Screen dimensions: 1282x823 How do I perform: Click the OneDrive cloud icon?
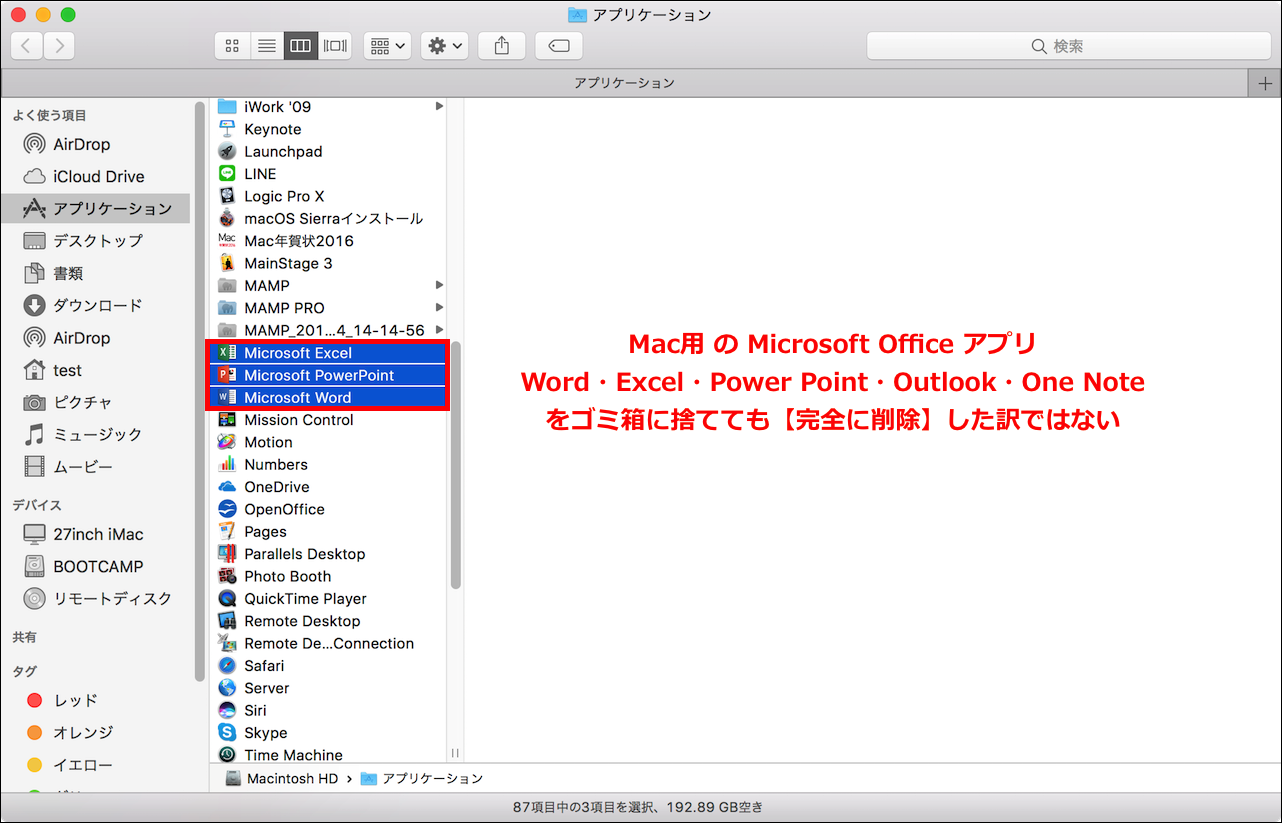tap(227, 487)
